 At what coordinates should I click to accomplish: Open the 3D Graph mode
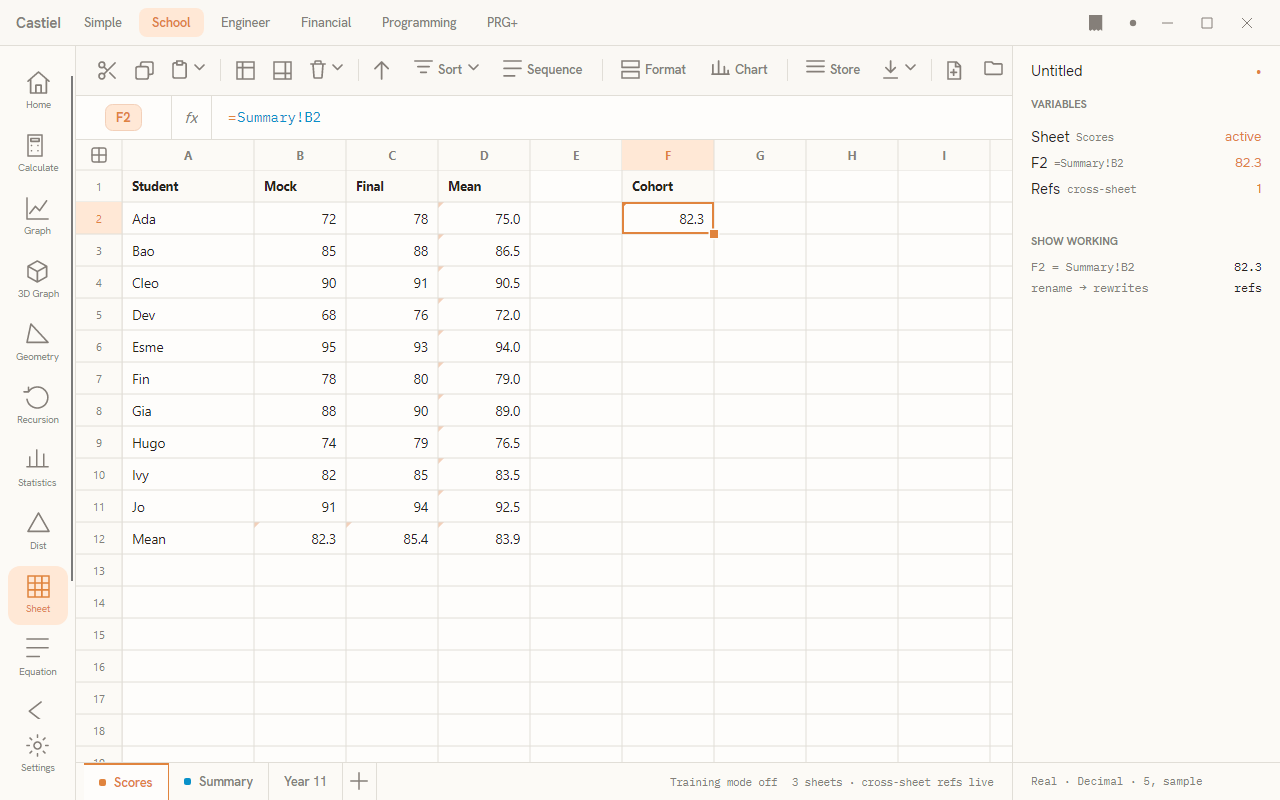(x=38, y=279)
